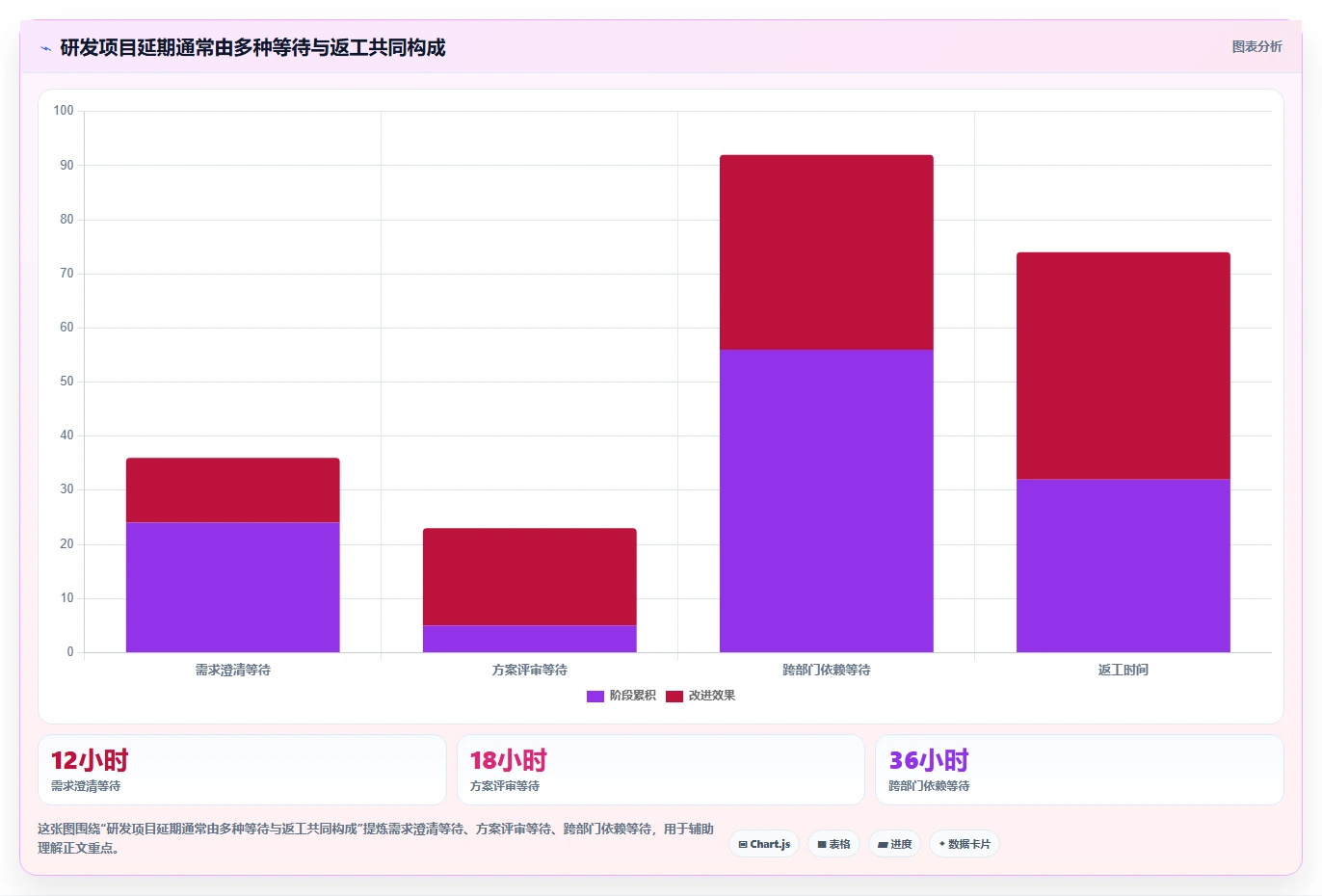
Task: Select the 18小时 方案评审等待 data card
Action: click(x=661, y=770)
